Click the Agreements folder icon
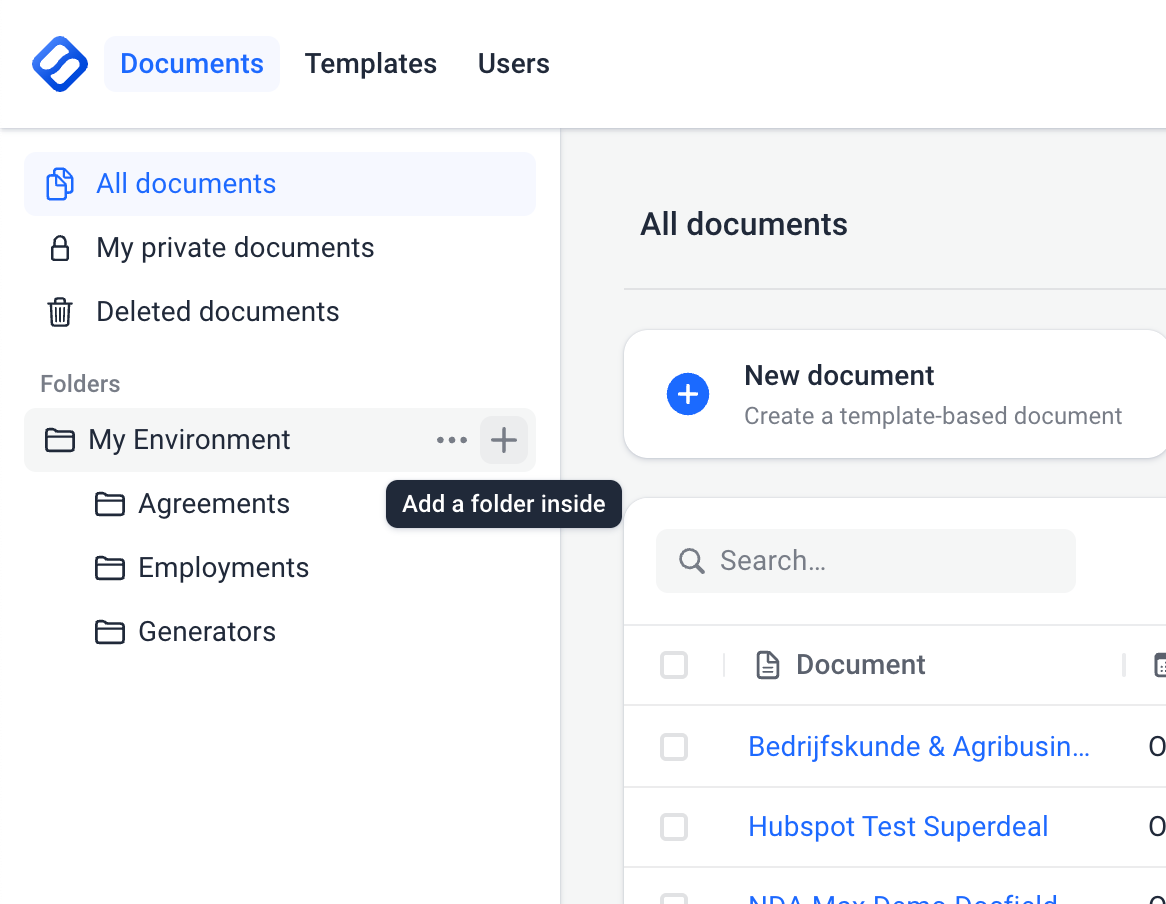 [109, 504]
